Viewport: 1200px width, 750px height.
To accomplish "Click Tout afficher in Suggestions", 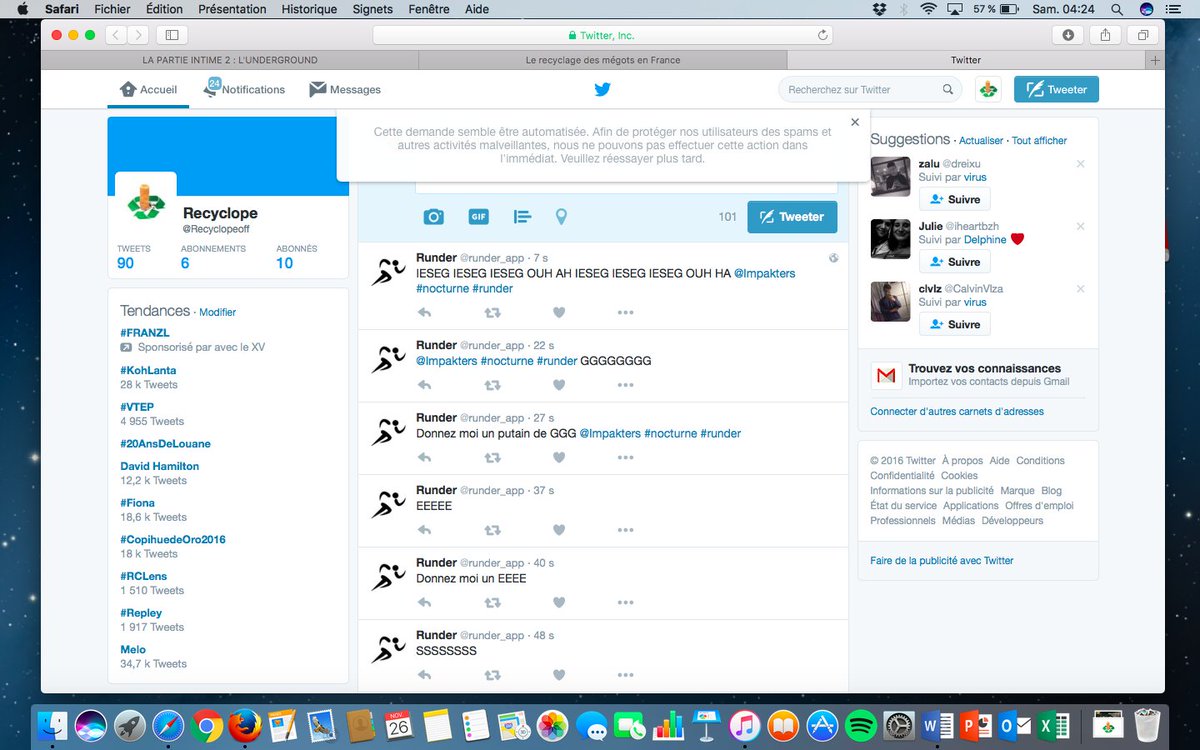I will [1039, 141].
